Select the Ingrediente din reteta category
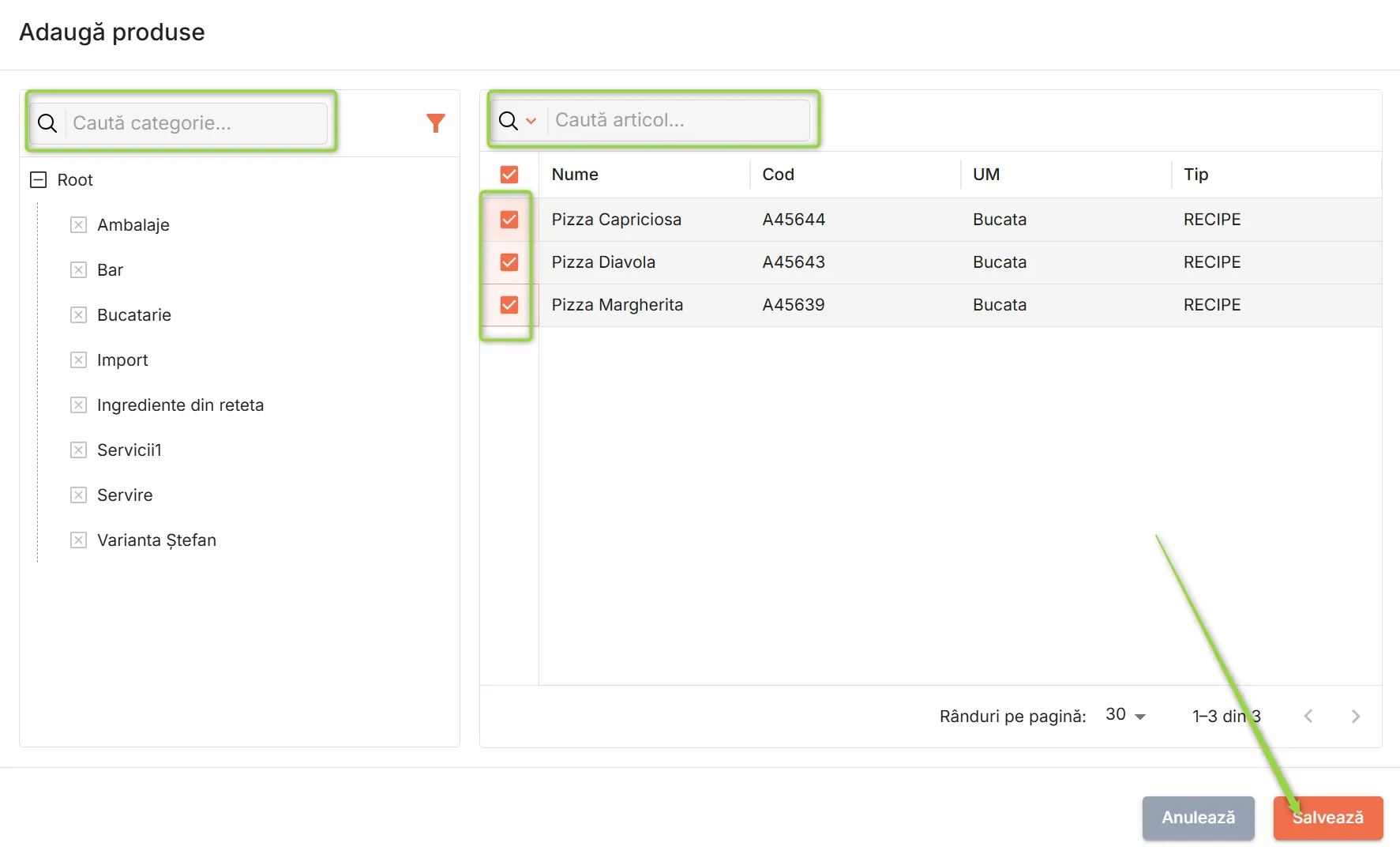 180,405
